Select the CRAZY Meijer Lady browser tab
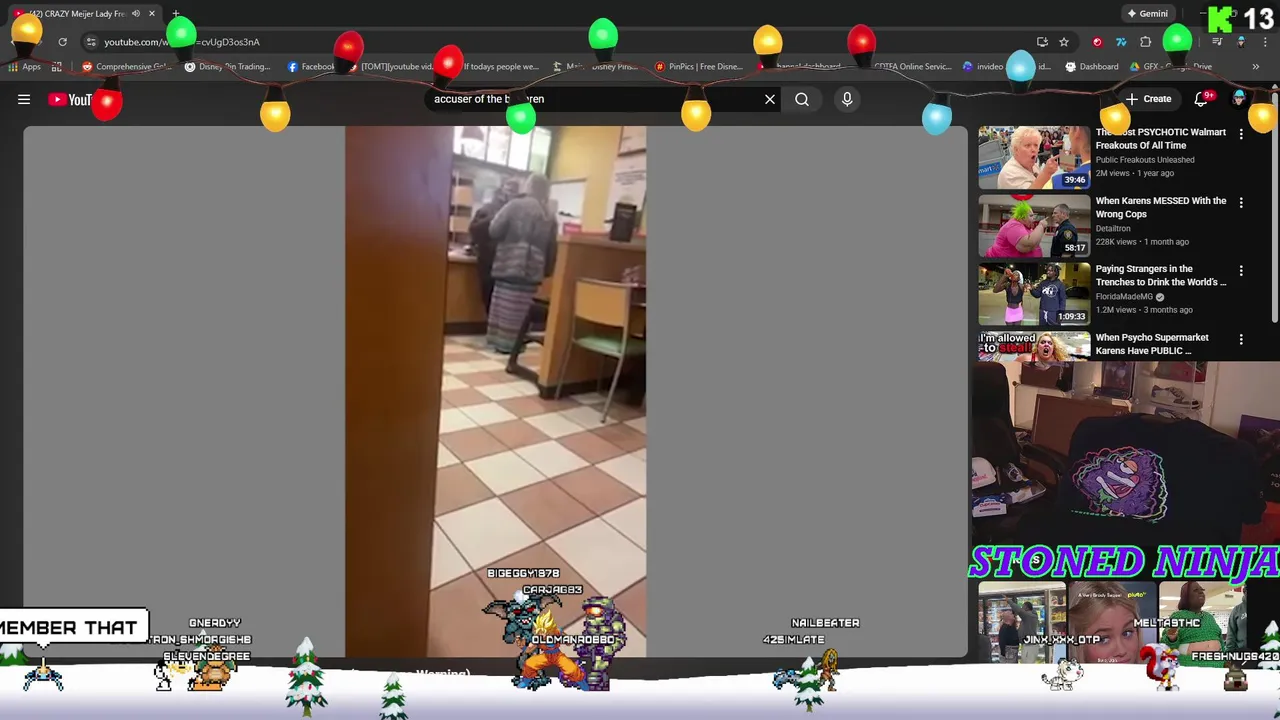This screenshot has height=720, width=1280. pyautogui.click(x=84, y=14)
